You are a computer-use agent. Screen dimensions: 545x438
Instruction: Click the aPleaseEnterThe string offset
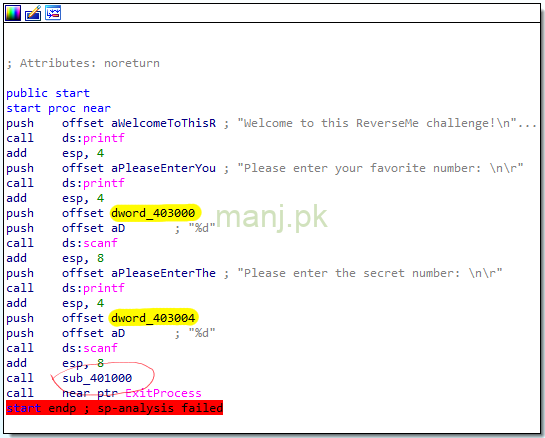163,273
